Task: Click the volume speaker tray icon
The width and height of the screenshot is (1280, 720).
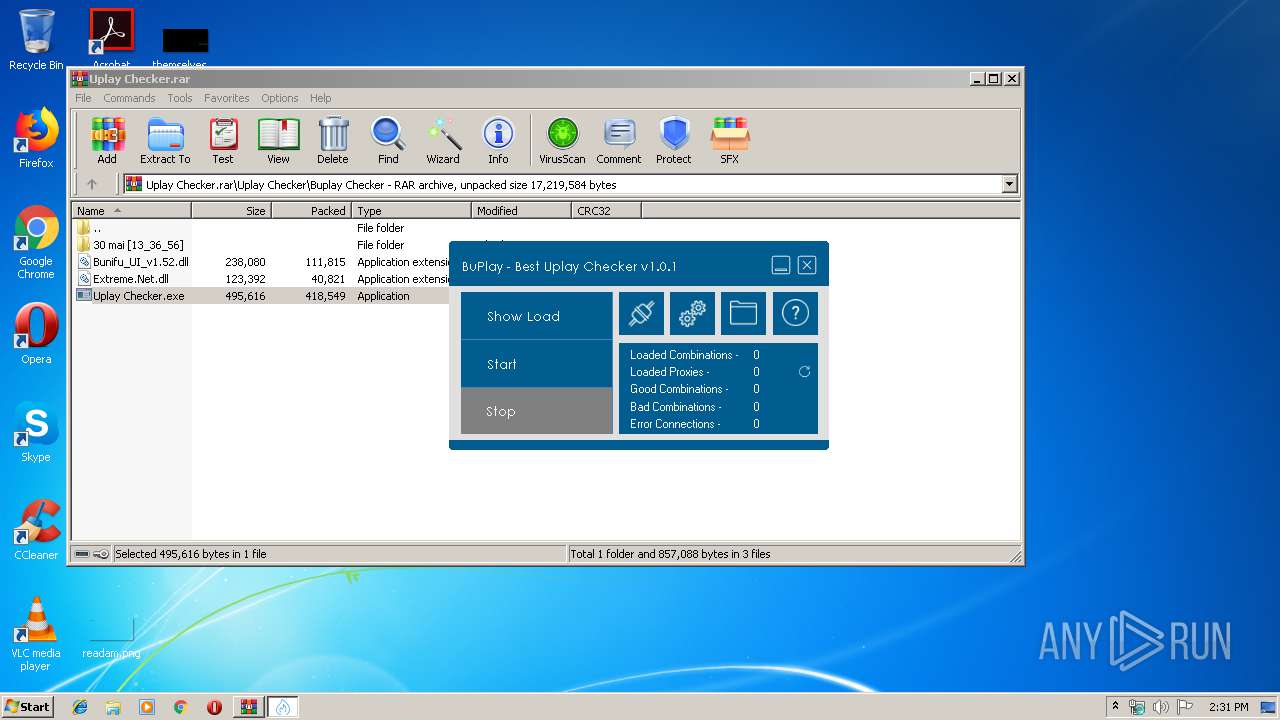Action: [x=1161, y=707]
